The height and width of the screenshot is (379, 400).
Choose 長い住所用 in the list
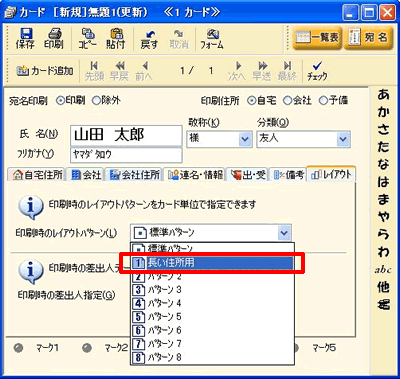[x=212, y=263]
